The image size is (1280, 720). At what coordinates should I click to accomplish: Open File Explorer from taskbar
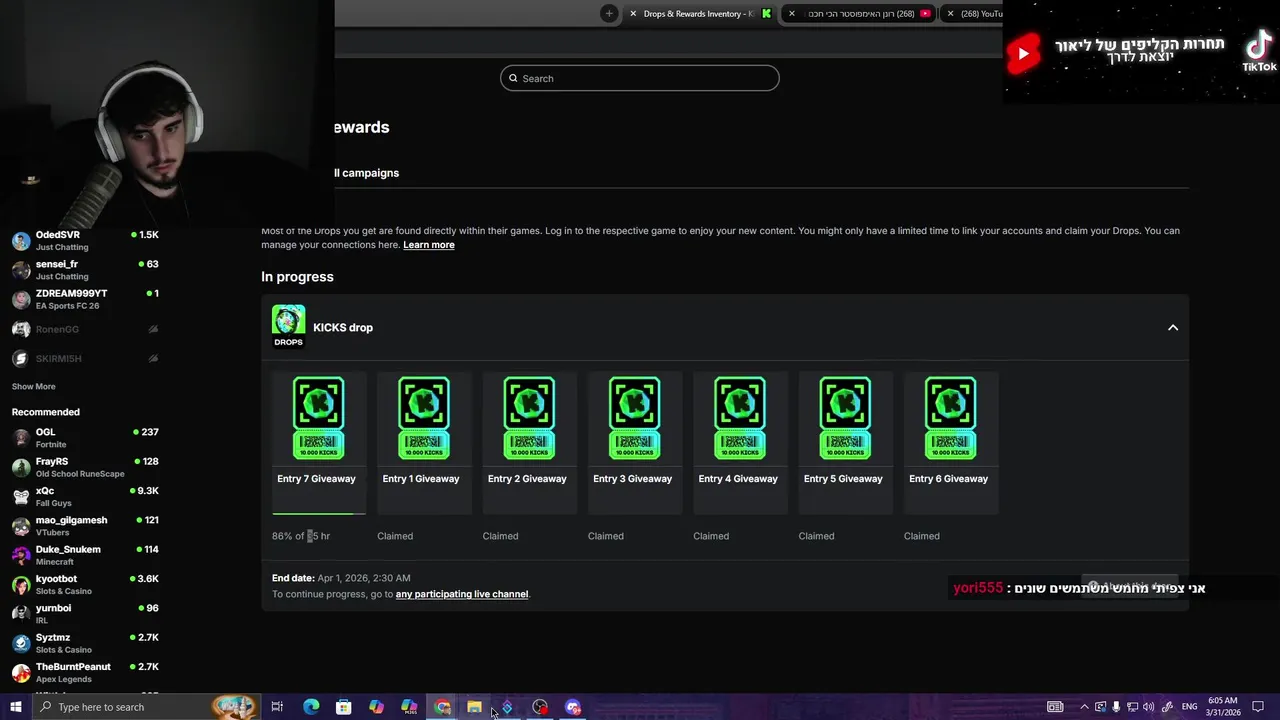pos(474,707)
